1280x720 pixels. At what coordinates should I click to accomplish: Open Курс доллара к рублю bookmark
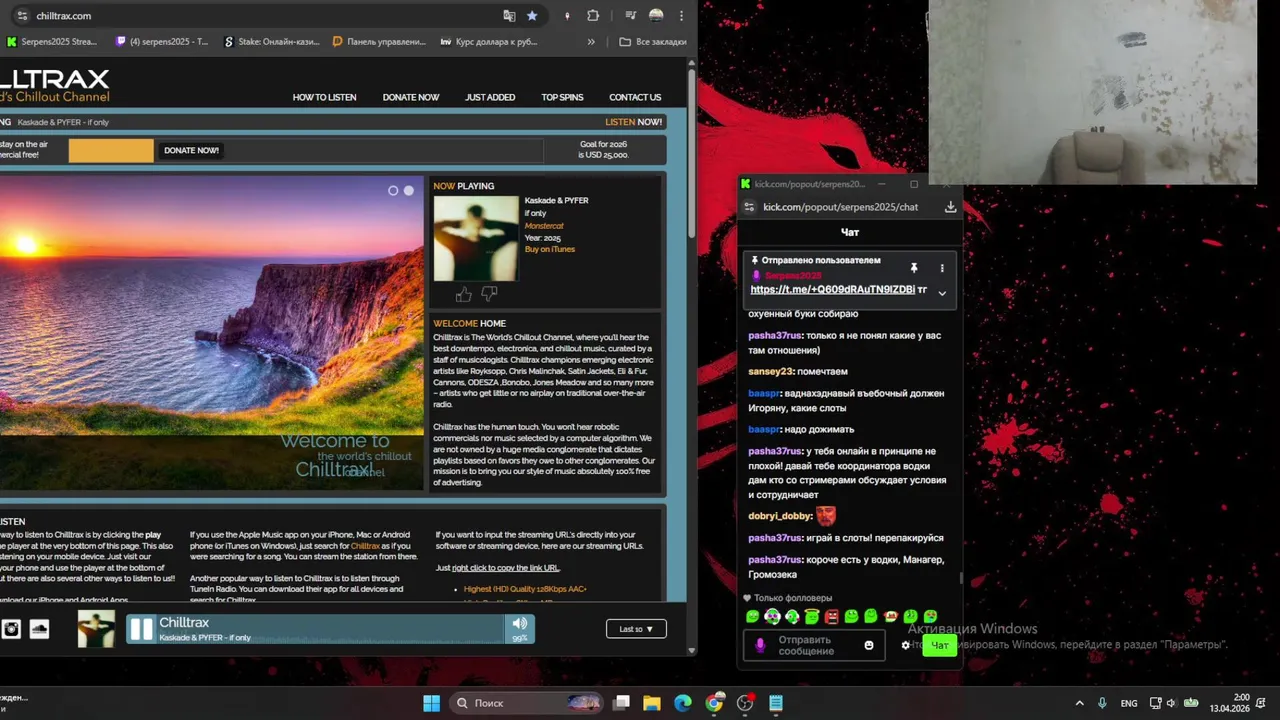click(488, 42)
